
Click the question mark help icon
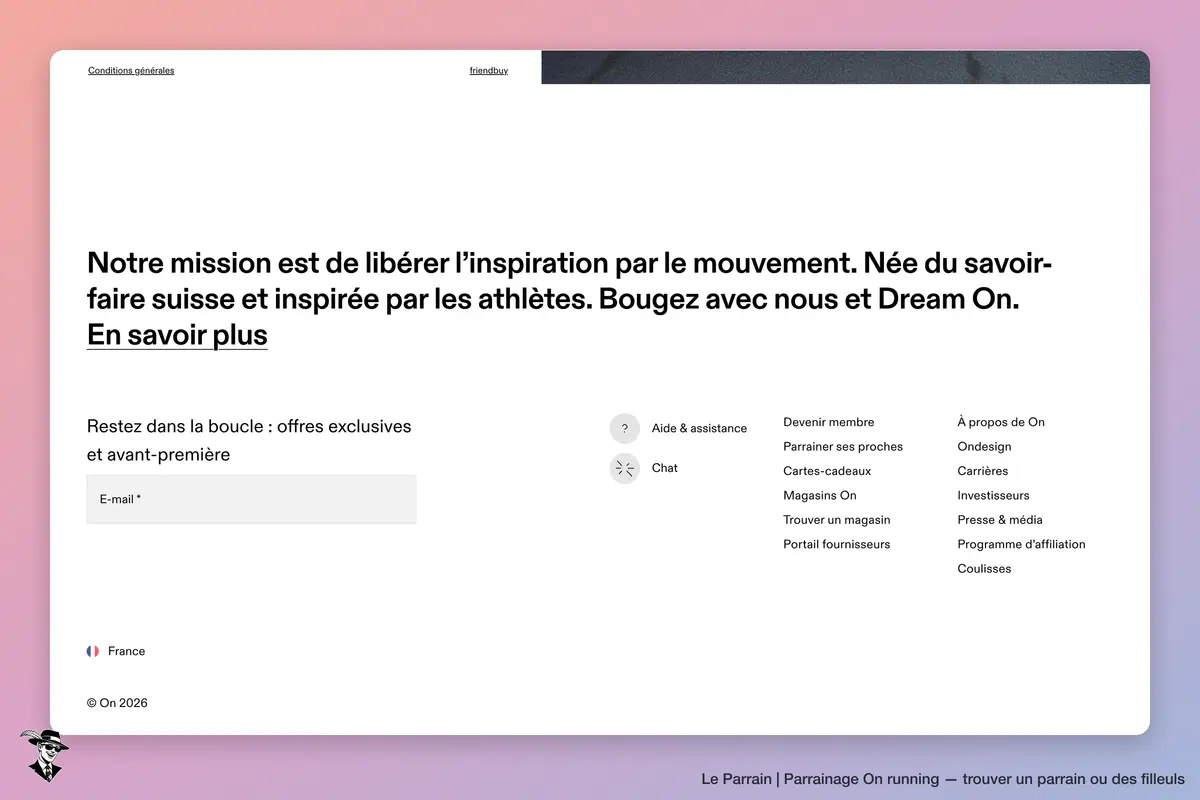point(624,428)
